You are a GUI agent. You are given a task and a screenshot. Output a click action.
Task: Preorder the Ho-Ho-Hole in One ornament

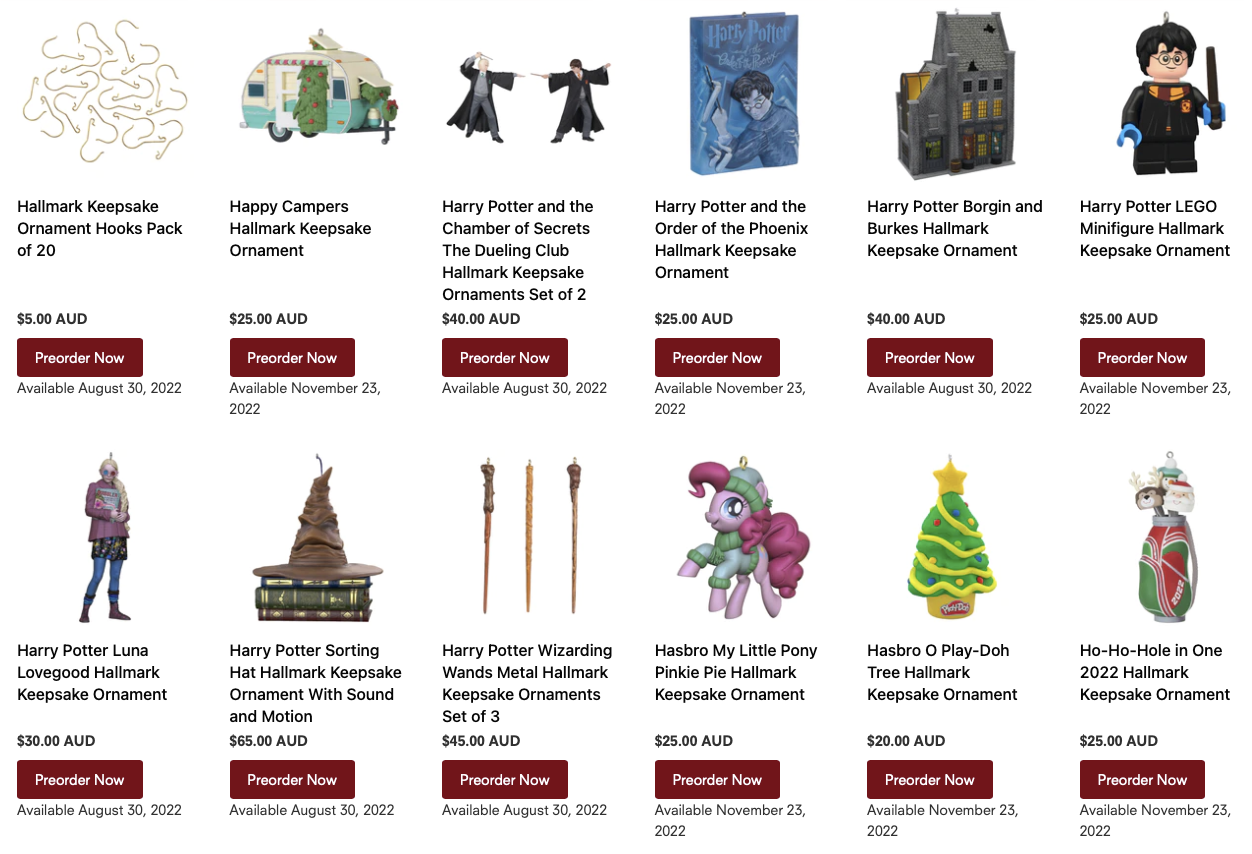point(1142,780)
